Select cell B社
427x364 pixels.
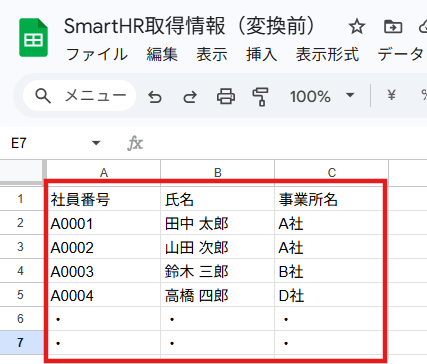tap(332, 271)
